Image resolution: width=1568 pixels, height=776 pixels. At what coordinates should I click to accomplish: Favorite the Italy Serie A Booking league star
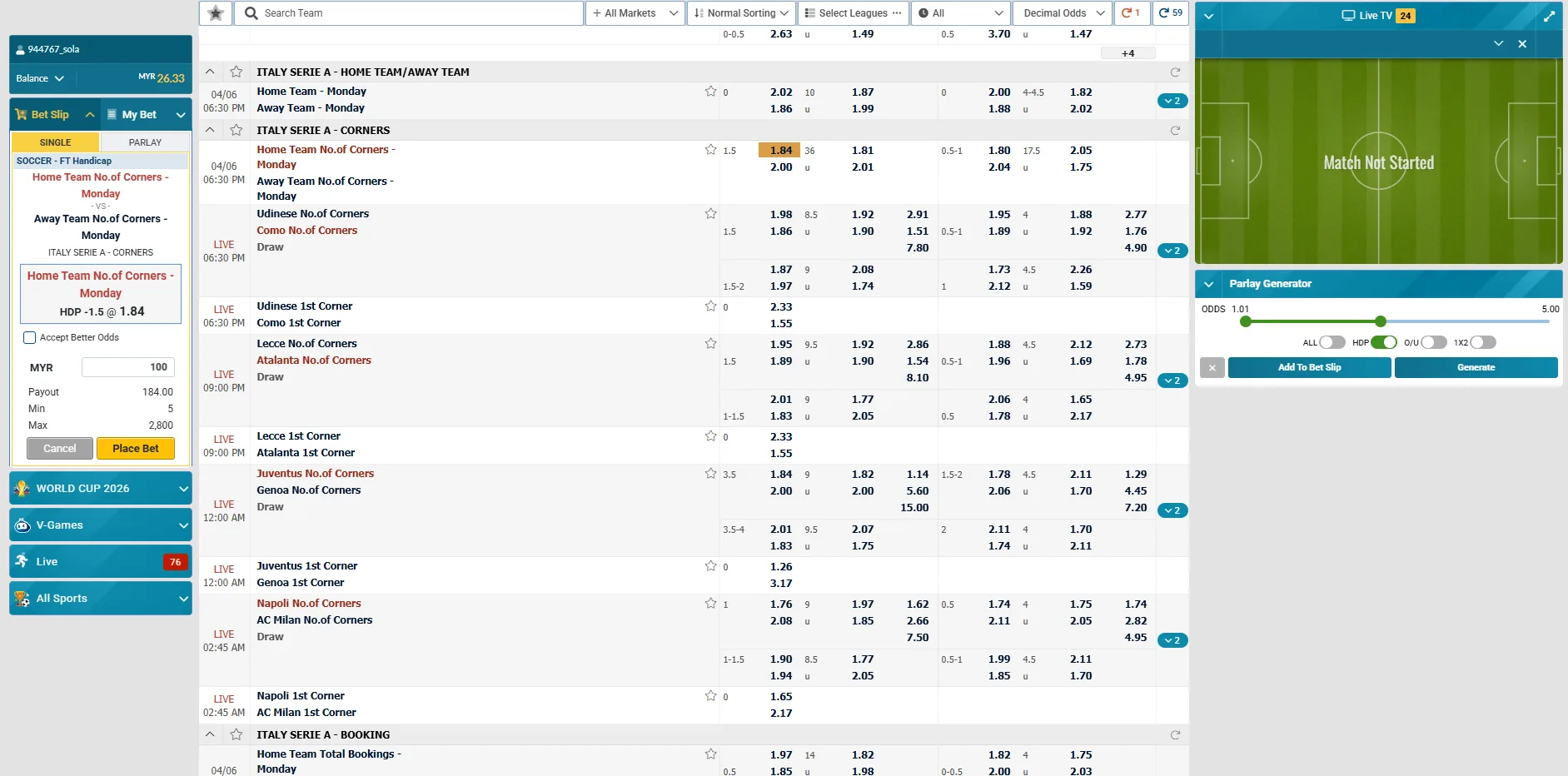pyautogui.click(x=236, y=735)
